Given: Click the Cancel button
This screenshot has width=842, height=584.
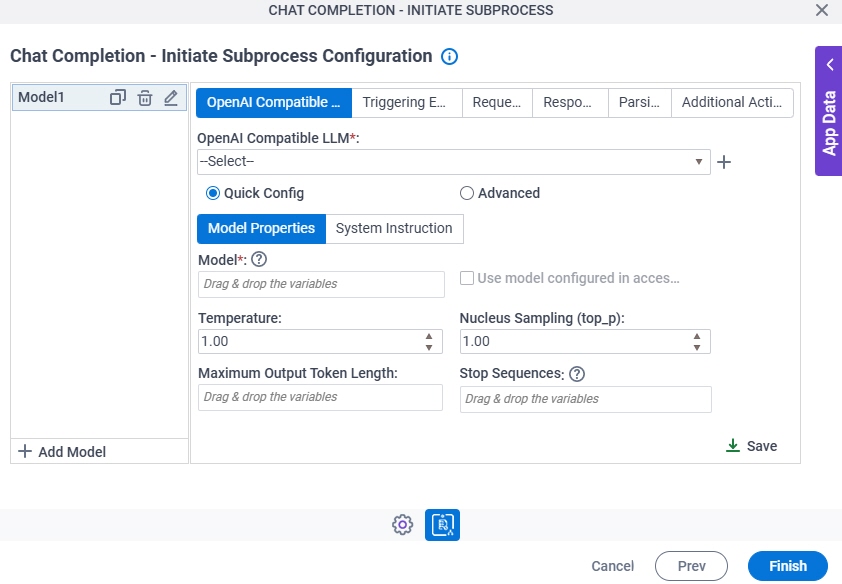Looking at the screenshot, I should pyautogui.click(x=613, y=566).
